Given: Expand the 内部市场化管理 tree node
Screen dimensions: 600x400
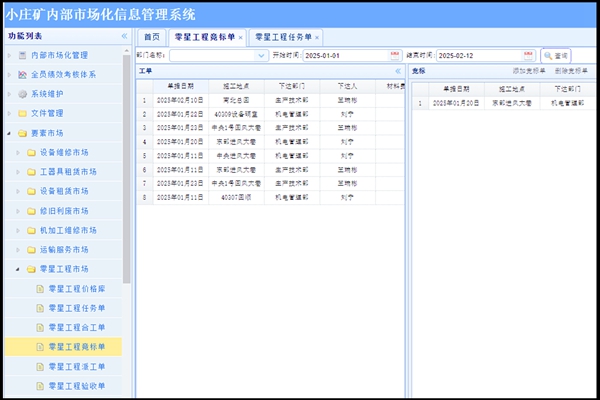Looking at the screenshot, I should point(8,55).
